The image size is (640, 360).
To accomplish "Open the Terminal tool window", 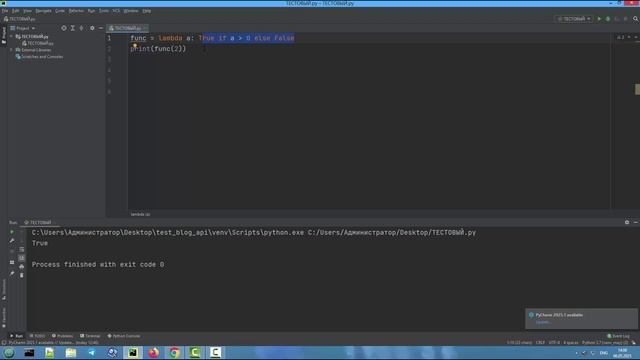I will click(90, 336).
